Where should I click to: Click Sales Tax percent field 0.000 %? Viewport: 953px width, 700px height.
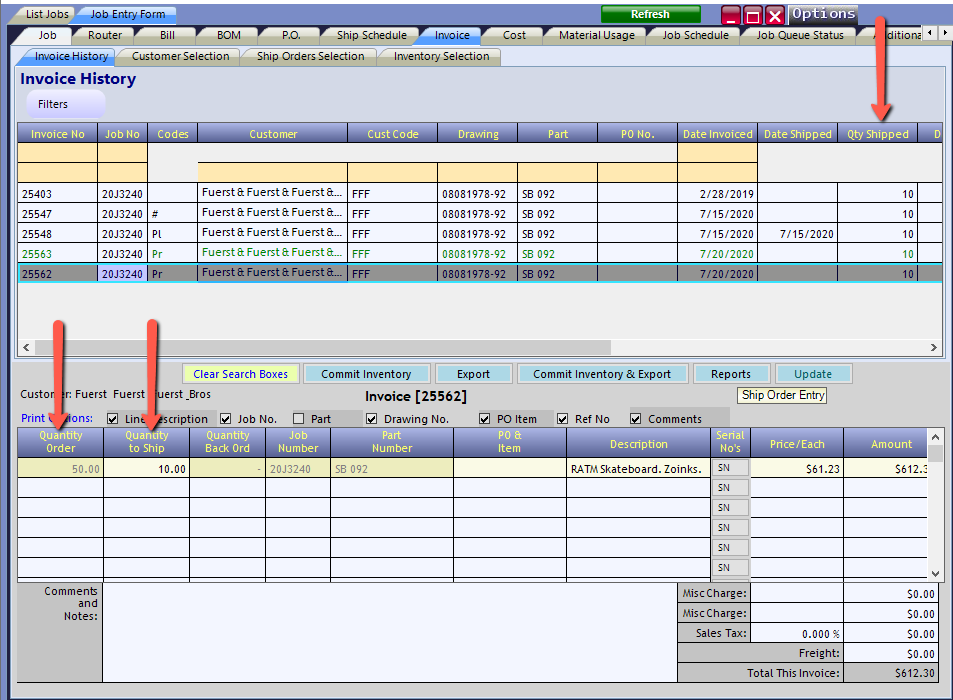[x=797, y=633]
